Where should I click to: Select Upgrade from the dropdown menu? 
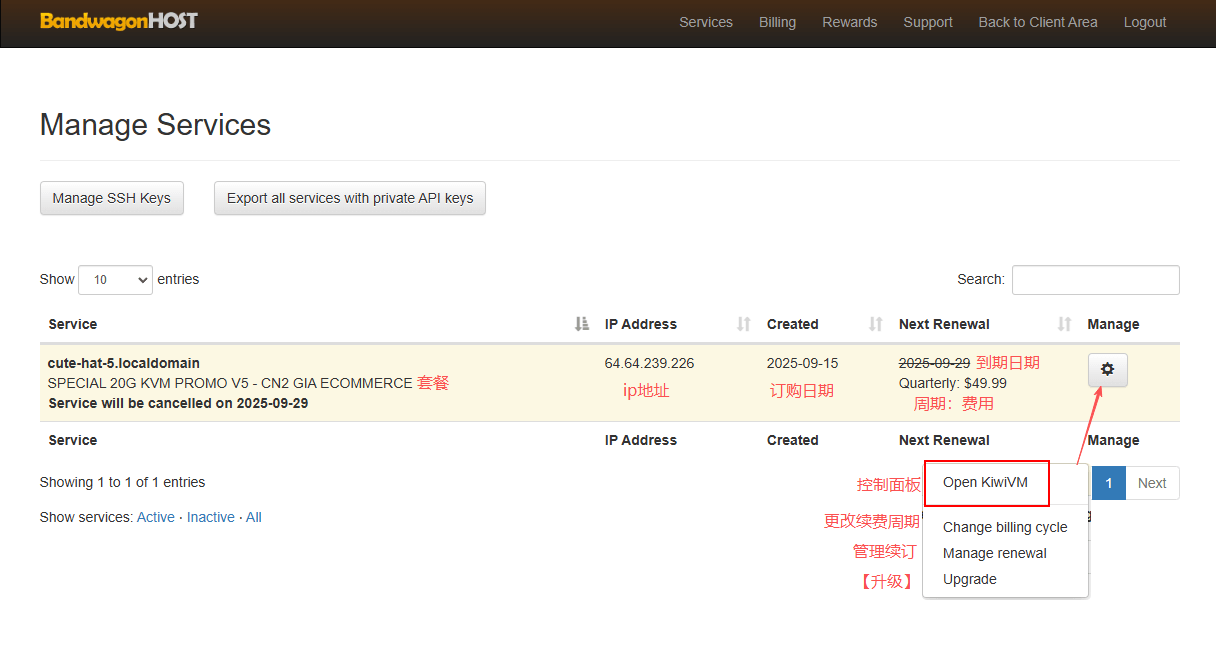pyautogui.click(x=969, y=579)
